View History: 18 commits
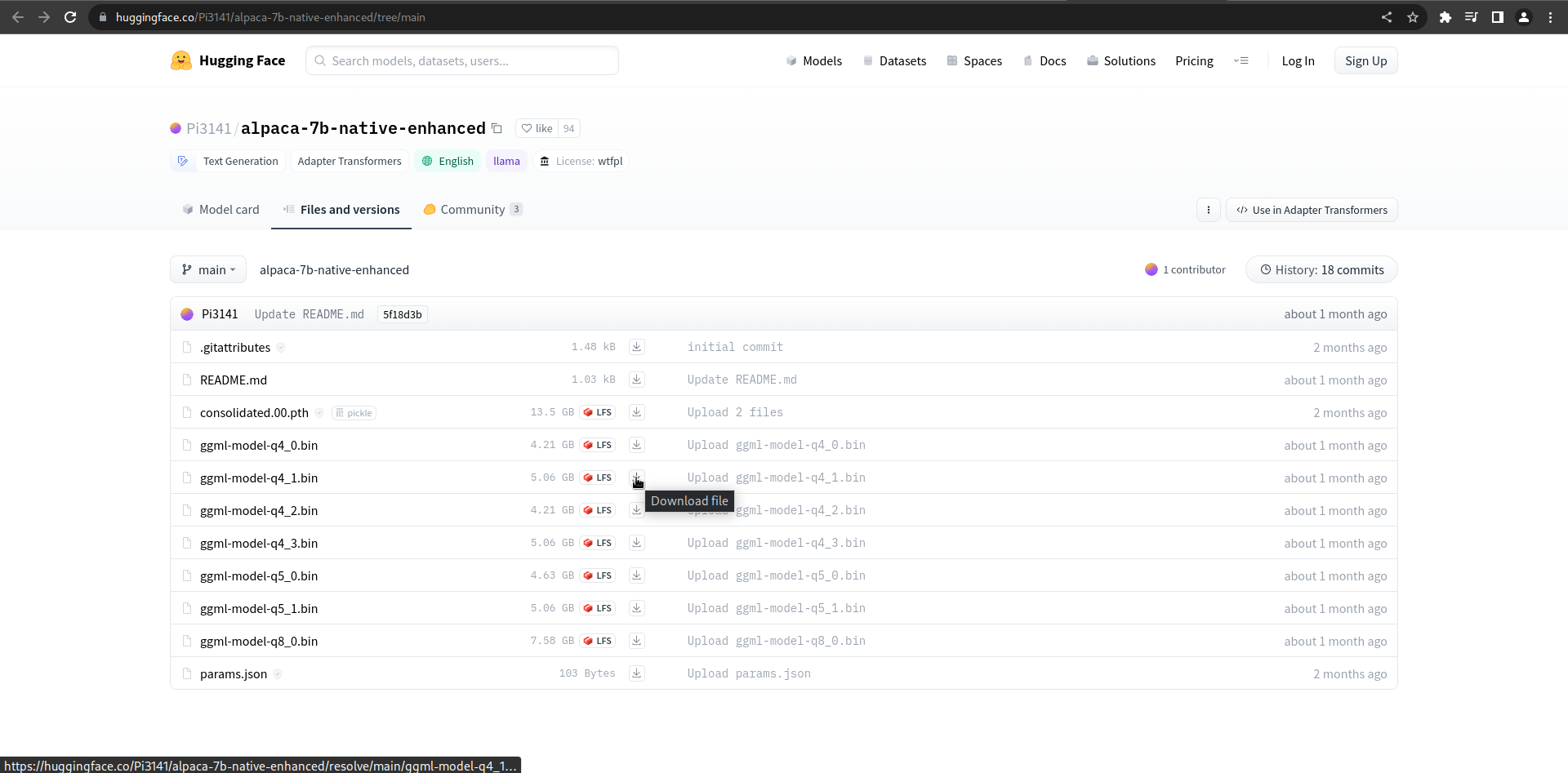 coord(1321,269)
